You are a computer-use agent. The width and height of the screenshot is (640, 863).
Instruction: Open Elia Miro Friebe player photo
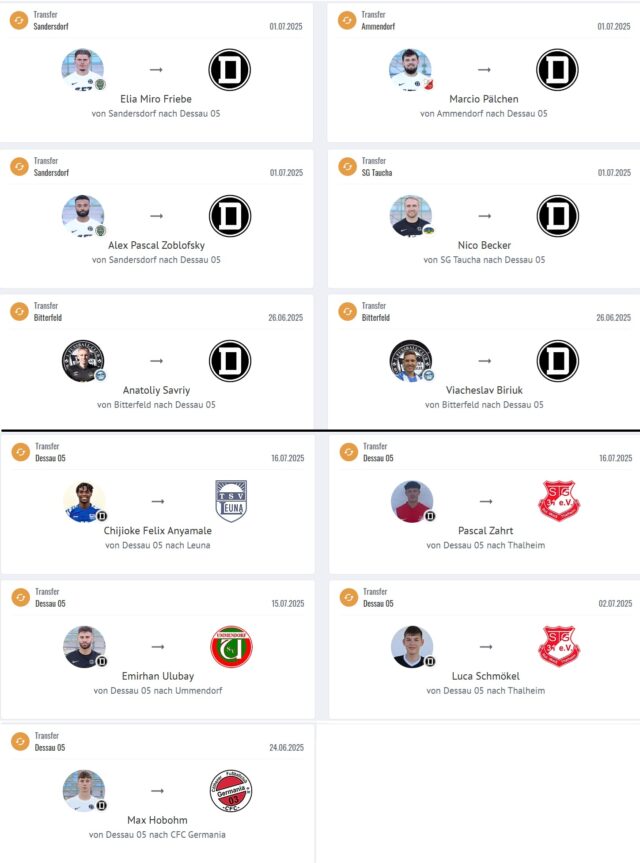pos(83,70)
